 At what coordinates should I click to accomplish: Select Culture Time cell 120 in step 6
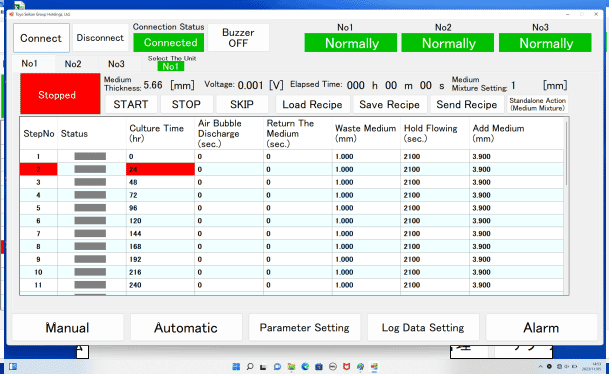[160, 221]
